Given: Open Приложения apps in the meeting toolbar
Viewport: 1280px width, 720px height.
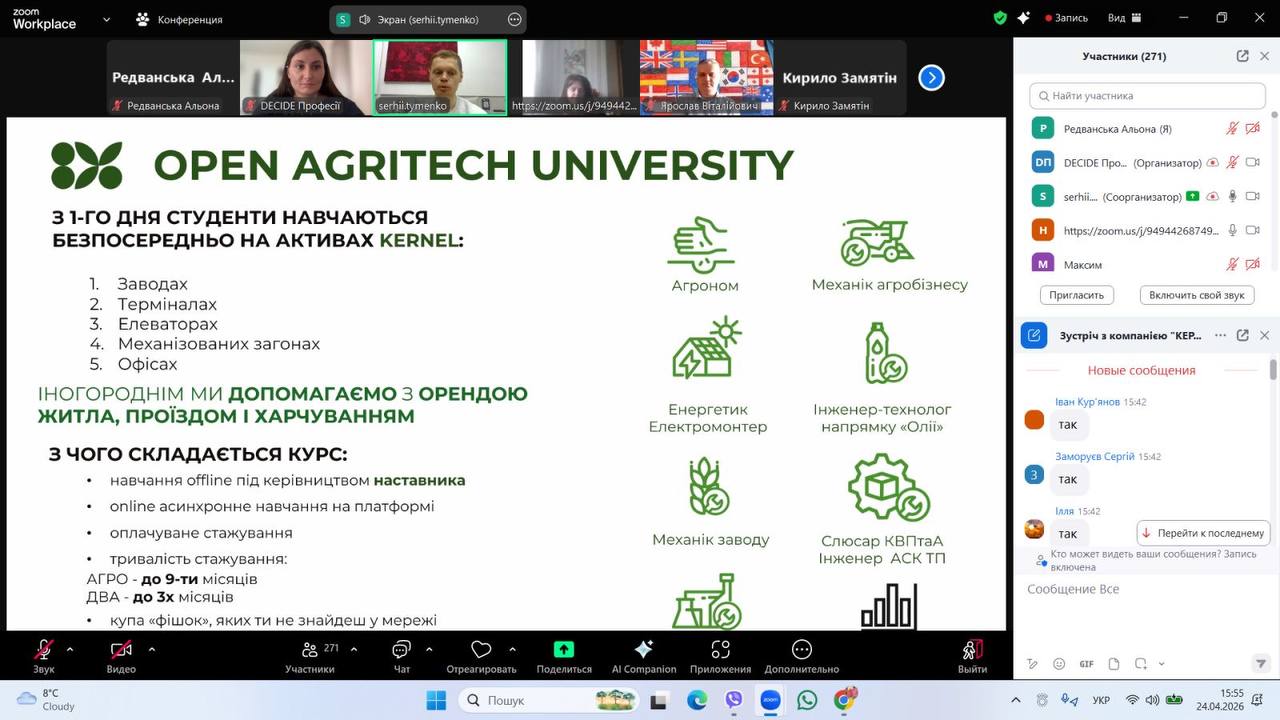Looking at the screenshot, I should [x=720, y=656].
